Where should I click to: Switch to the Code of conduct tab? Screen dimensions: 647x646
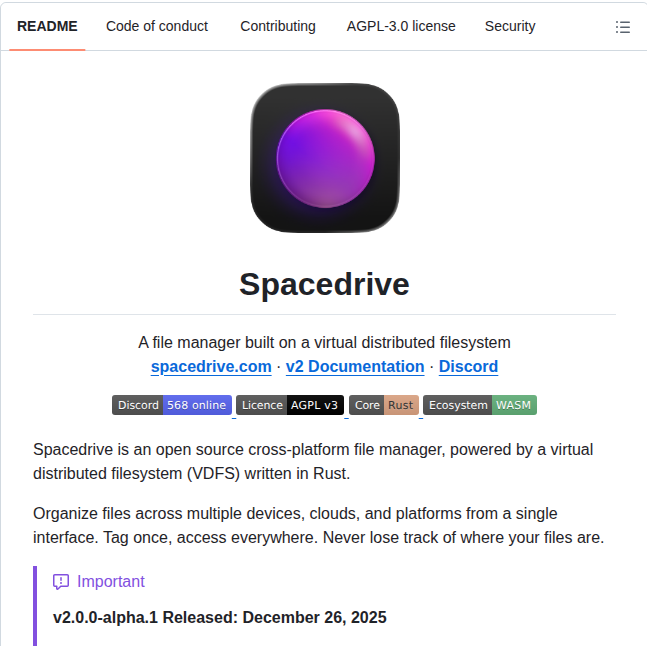coord(157,26)
